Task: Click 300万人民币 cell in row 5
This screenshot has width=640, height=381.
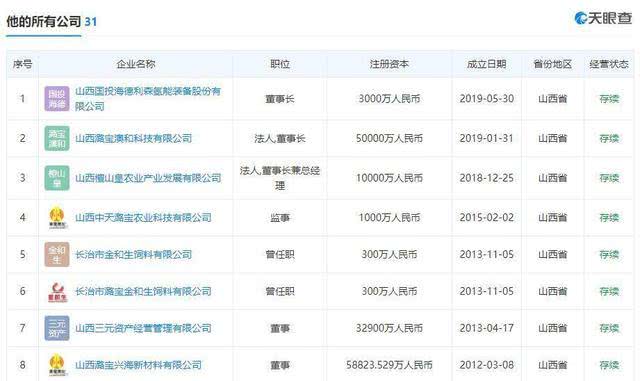Action: pos(389,254)
